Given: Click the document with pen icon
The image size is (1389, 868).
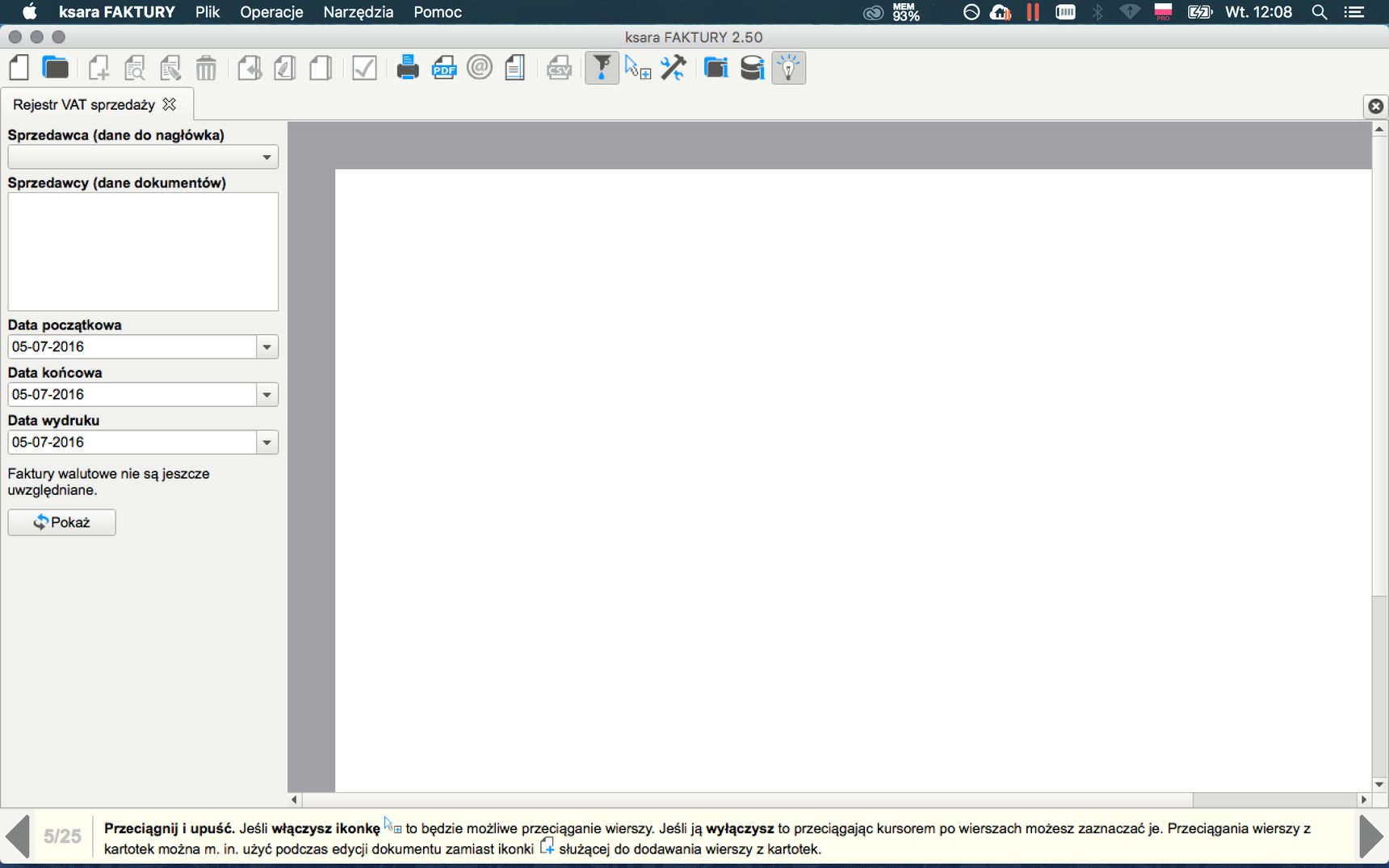Looking at the screenshot, I should (x=285, y=68).
